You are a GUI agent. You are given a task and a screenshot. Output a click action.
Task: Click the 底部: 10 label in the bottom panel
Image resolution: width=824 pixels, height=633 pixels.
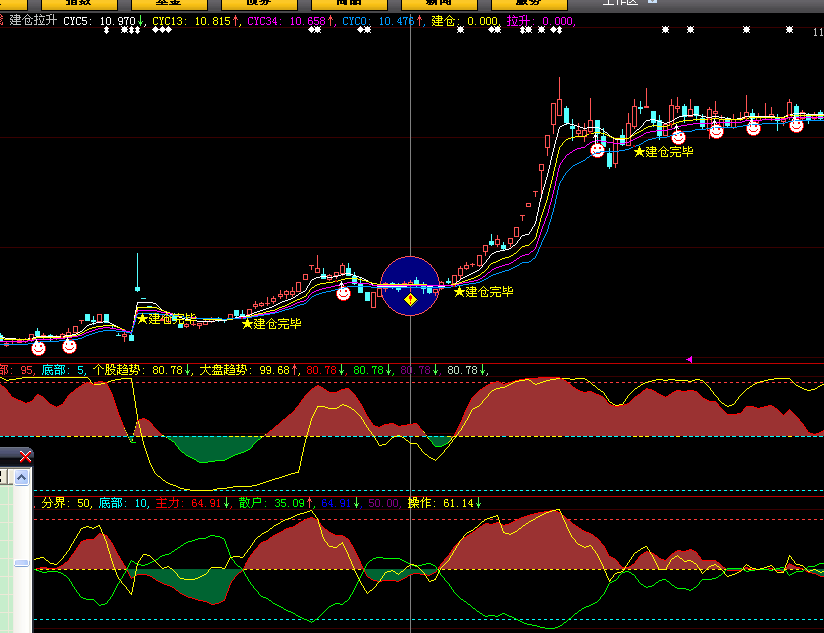coord(123,503)
